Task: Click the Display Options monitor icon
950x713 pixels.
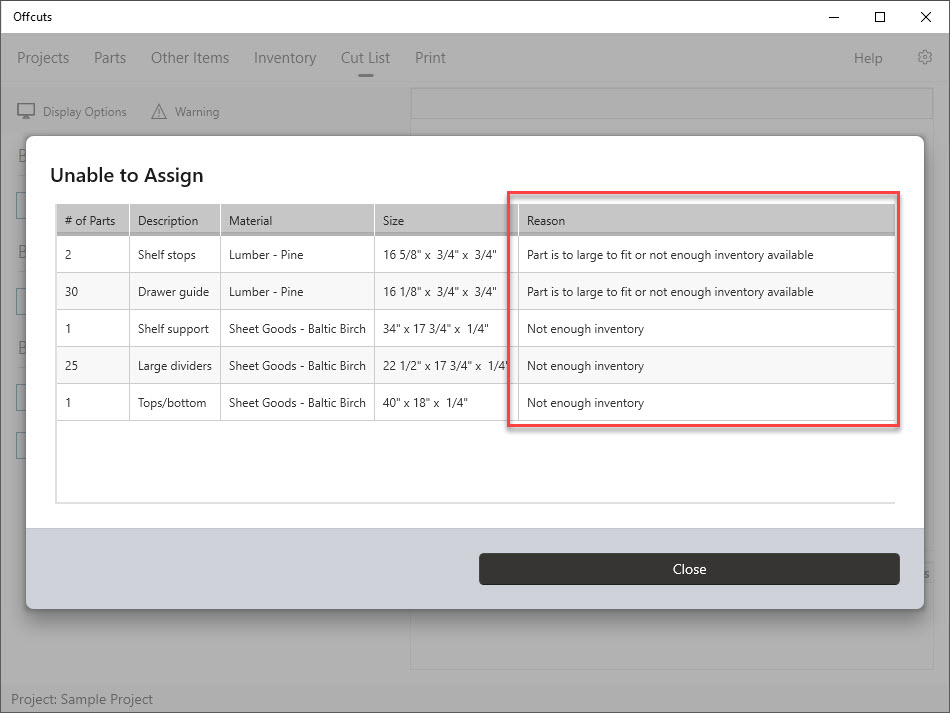Action: tap(25, 111)
